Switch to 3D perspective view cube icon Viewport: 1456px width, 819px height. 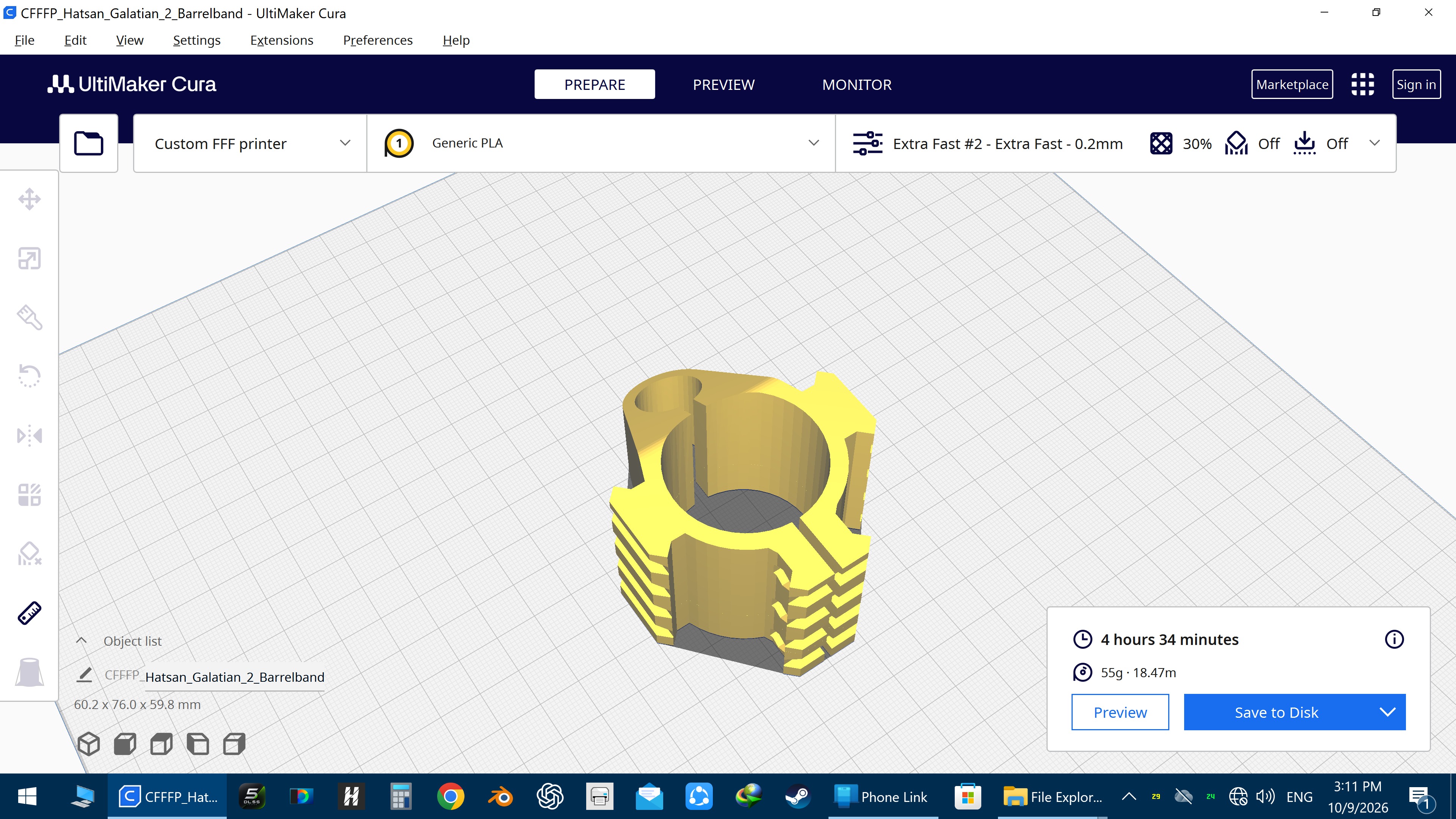pyautogui.click(x=89, y=744)
